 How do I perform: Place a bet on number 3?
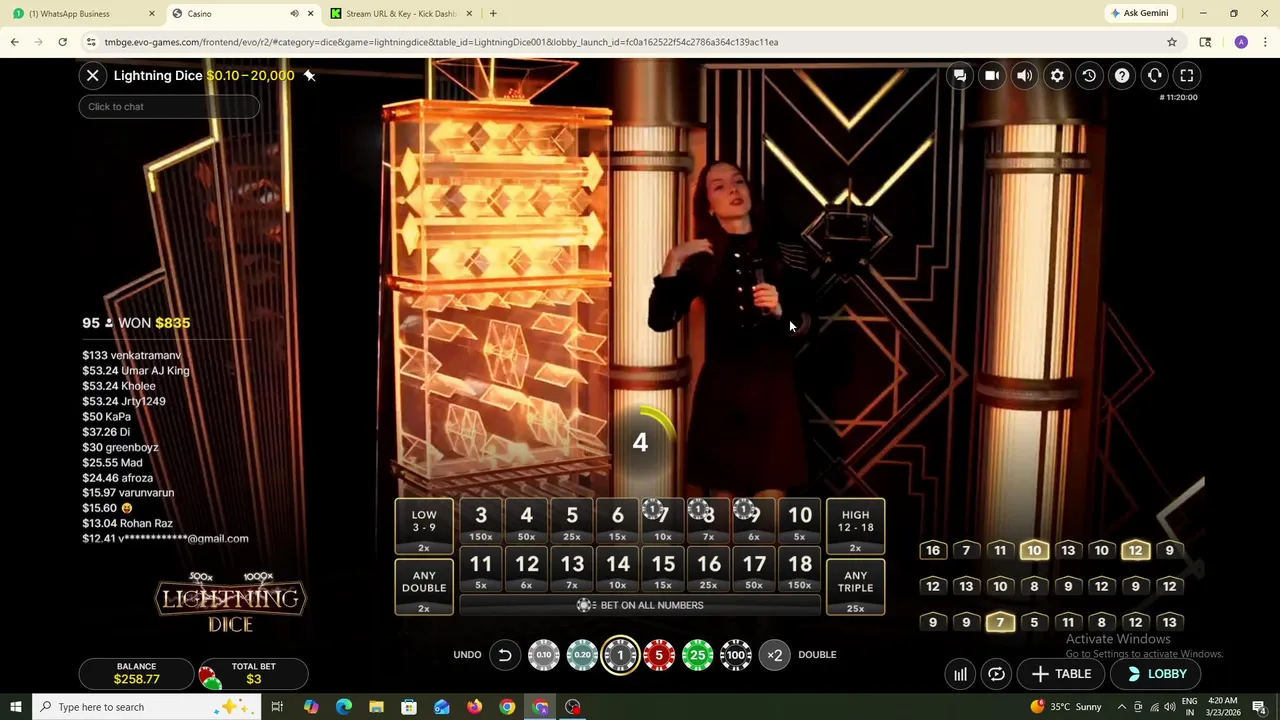click(481, 521)
